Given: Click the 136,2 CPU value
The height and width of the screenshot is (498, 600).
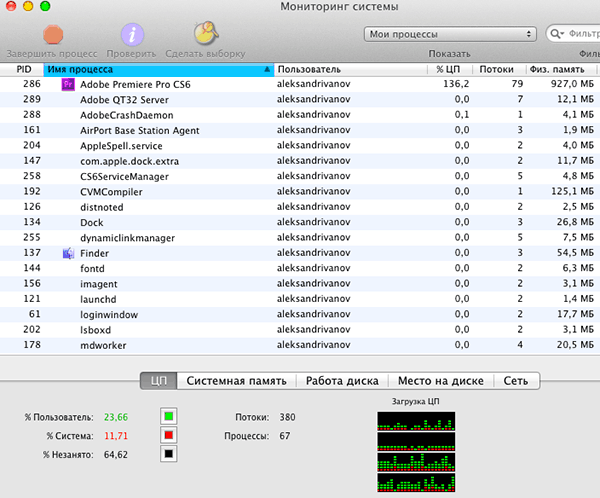Looking at the screenshot, I should (456, 84).
